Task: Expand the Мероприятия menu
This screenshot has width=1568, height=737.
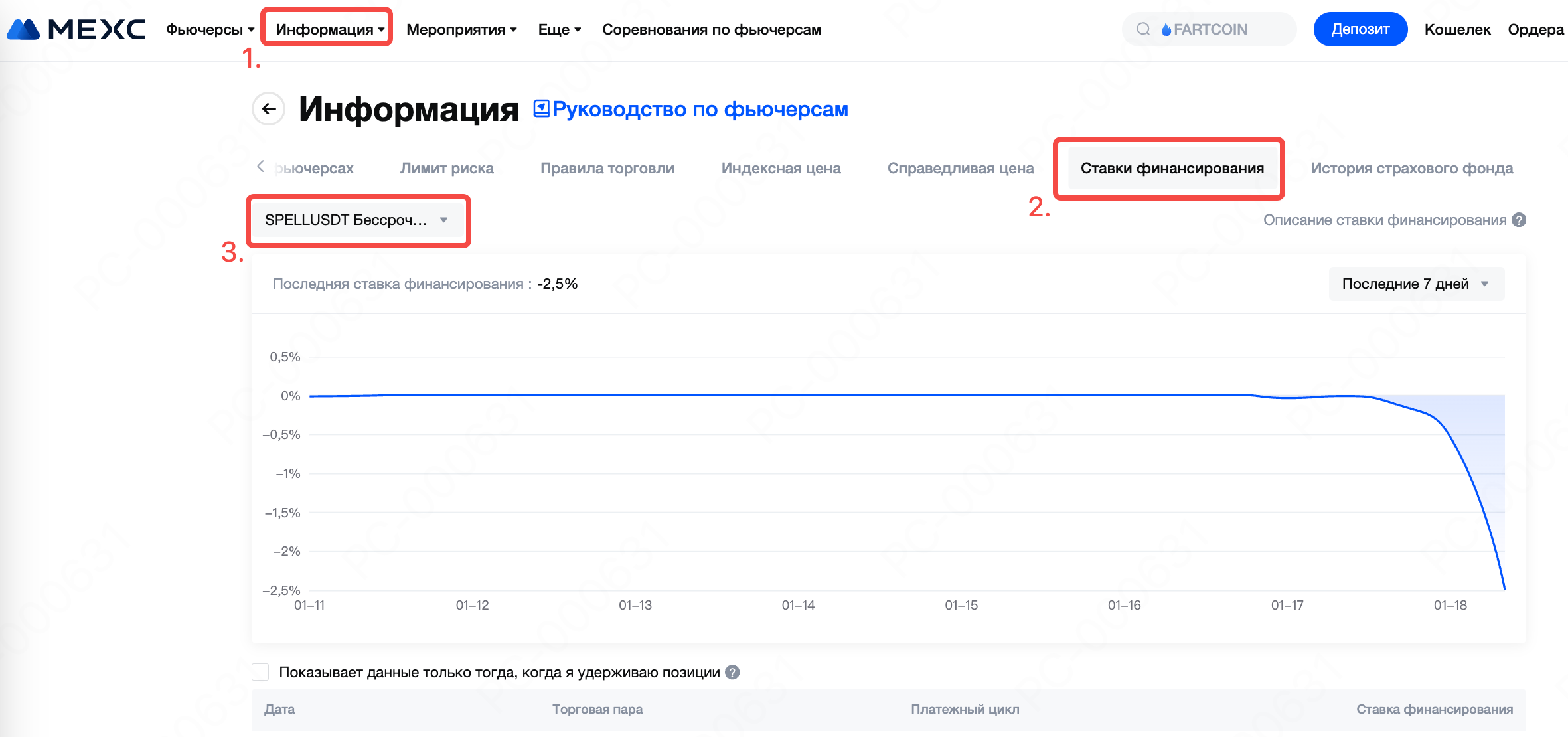Action: click(x=461, y=30)
